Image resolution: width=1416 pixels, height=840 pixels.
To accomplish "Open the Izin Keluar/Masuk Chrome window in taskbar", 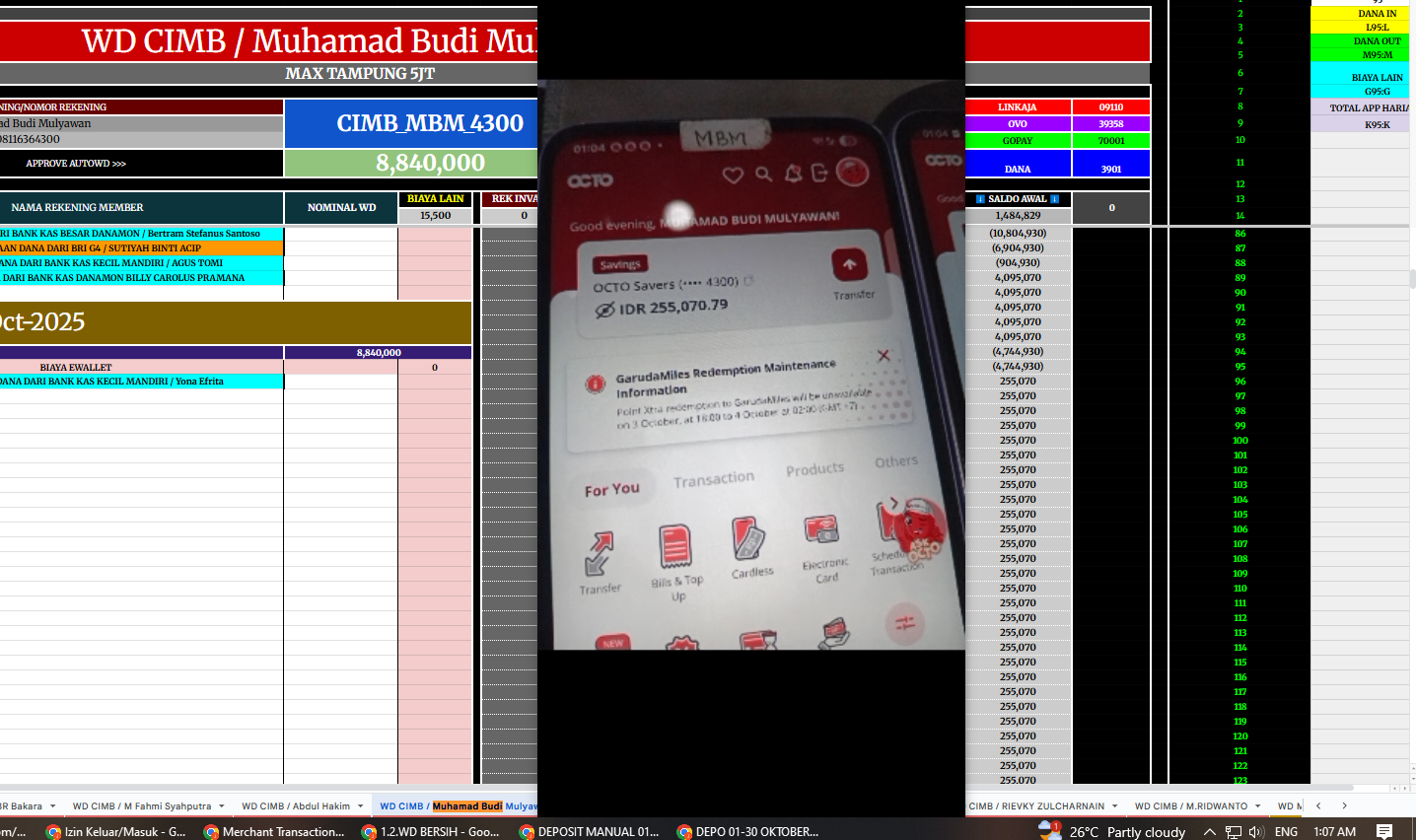I will 116,831.
